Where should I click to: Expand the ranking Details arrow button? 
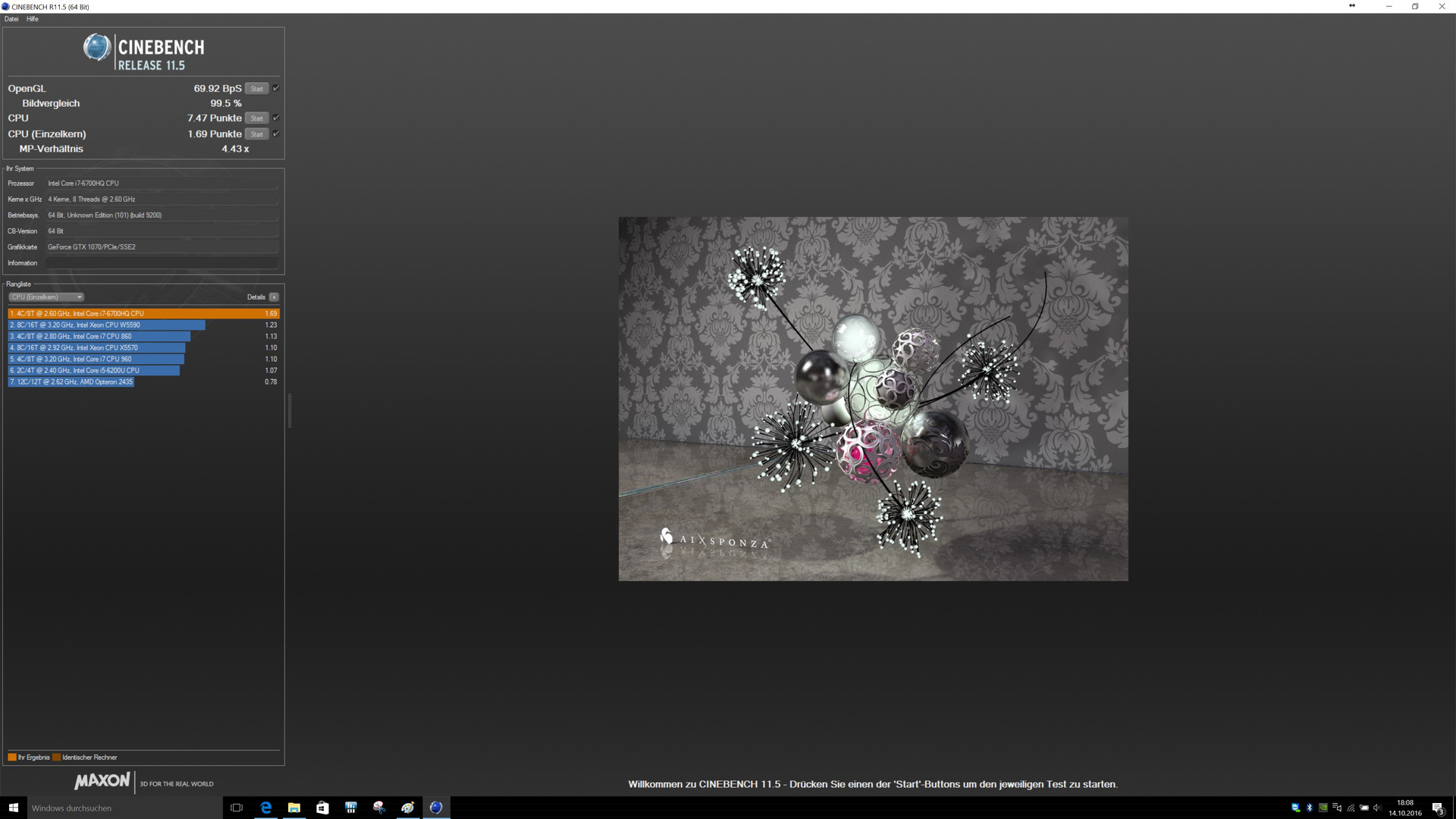point(275,297)
